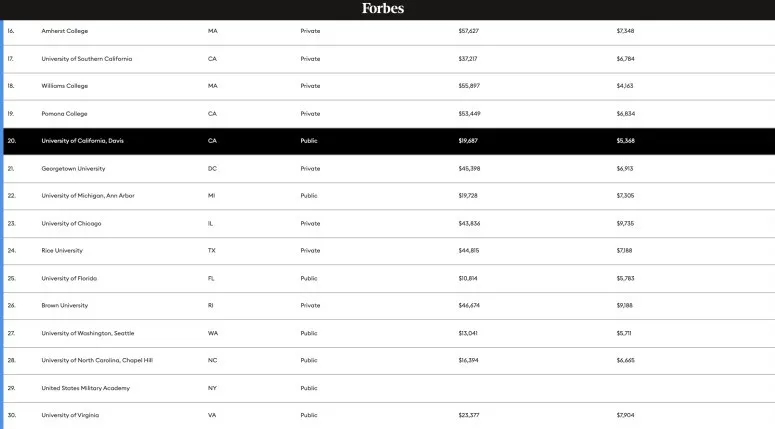The image size is (775, 429).
Task: Select Rice University row
Action: (x=62, y=250)
